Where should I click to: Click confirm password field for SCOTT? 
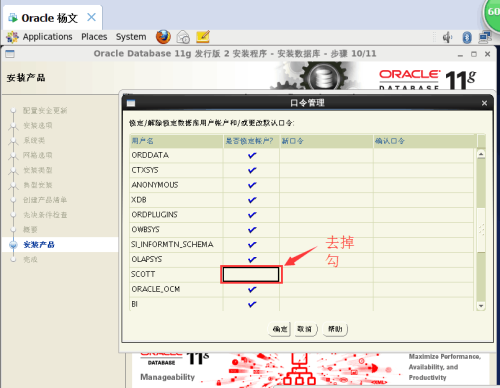click(424, 274)
